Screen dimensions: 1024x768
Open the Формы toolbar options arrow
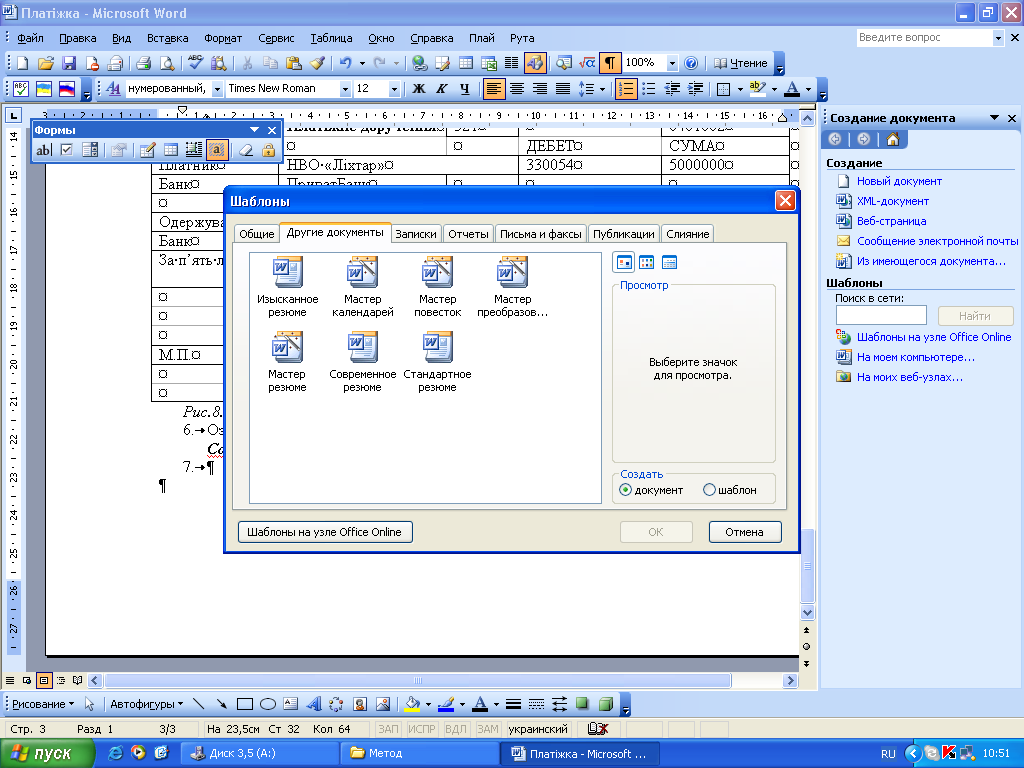255,130
